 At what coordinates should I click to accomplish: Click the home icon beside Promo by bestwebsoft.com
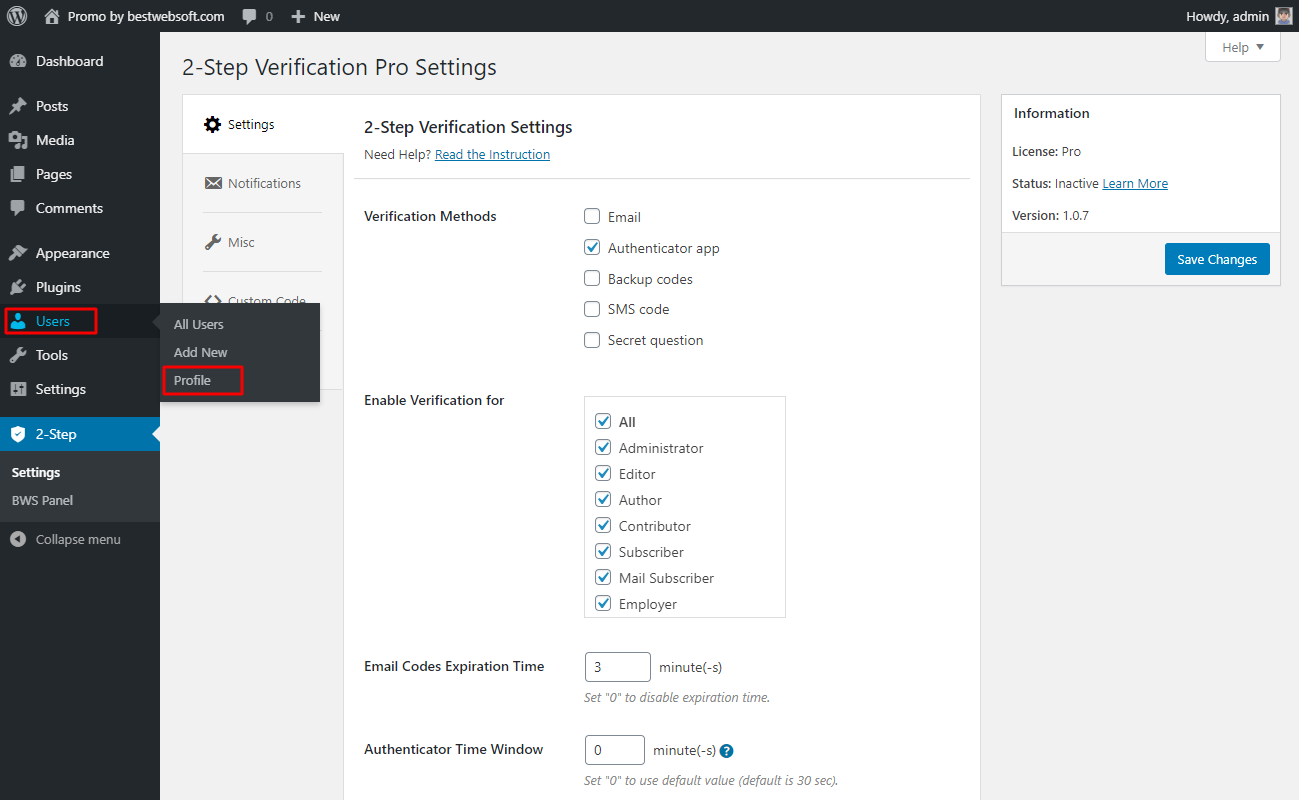(52, 16)
